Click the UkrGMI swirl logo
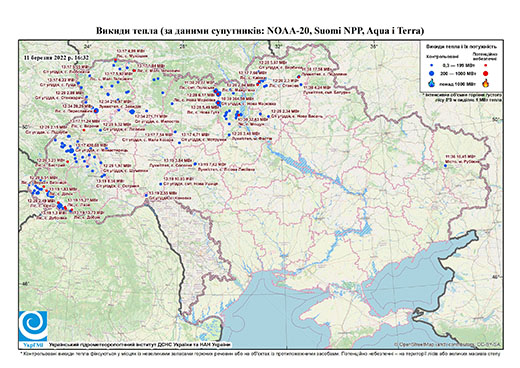The image size is (520, 368). pyautogui.click(x=33, y=326)
